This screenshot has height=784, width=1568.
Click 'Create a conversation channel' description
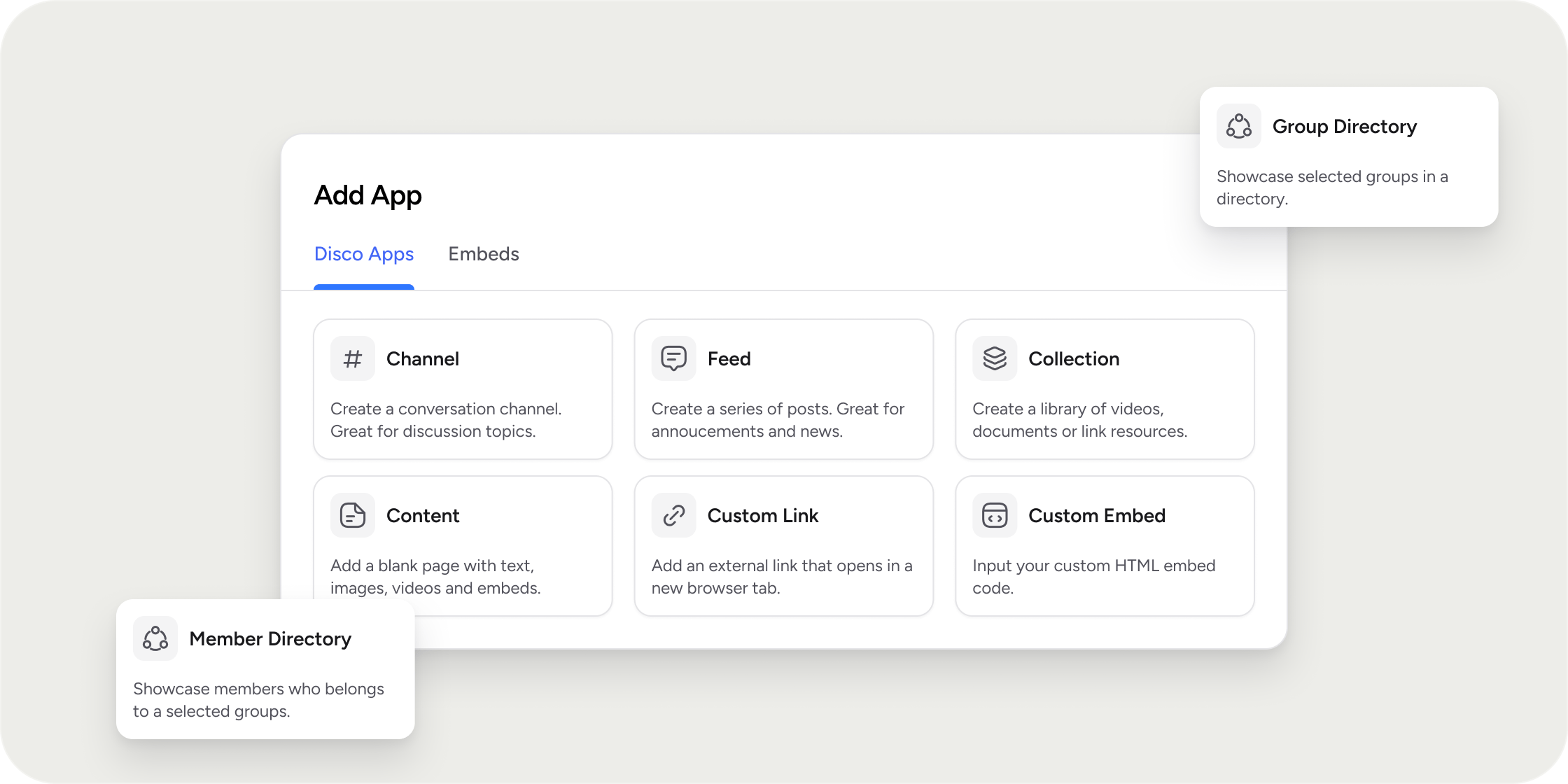[446, 420]
